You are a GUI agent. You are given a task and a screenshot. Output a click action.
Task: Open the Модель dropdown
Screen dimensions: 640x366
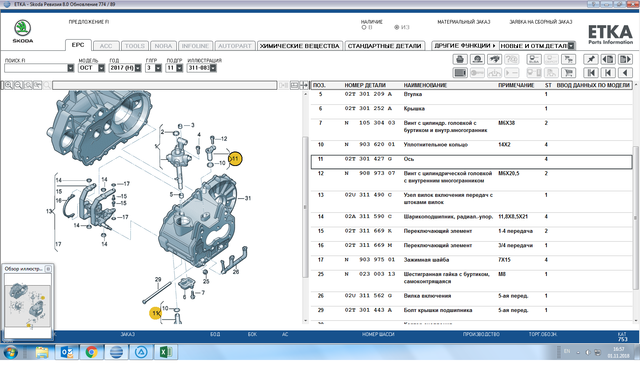pyautogui.click(x=101, y=68)
